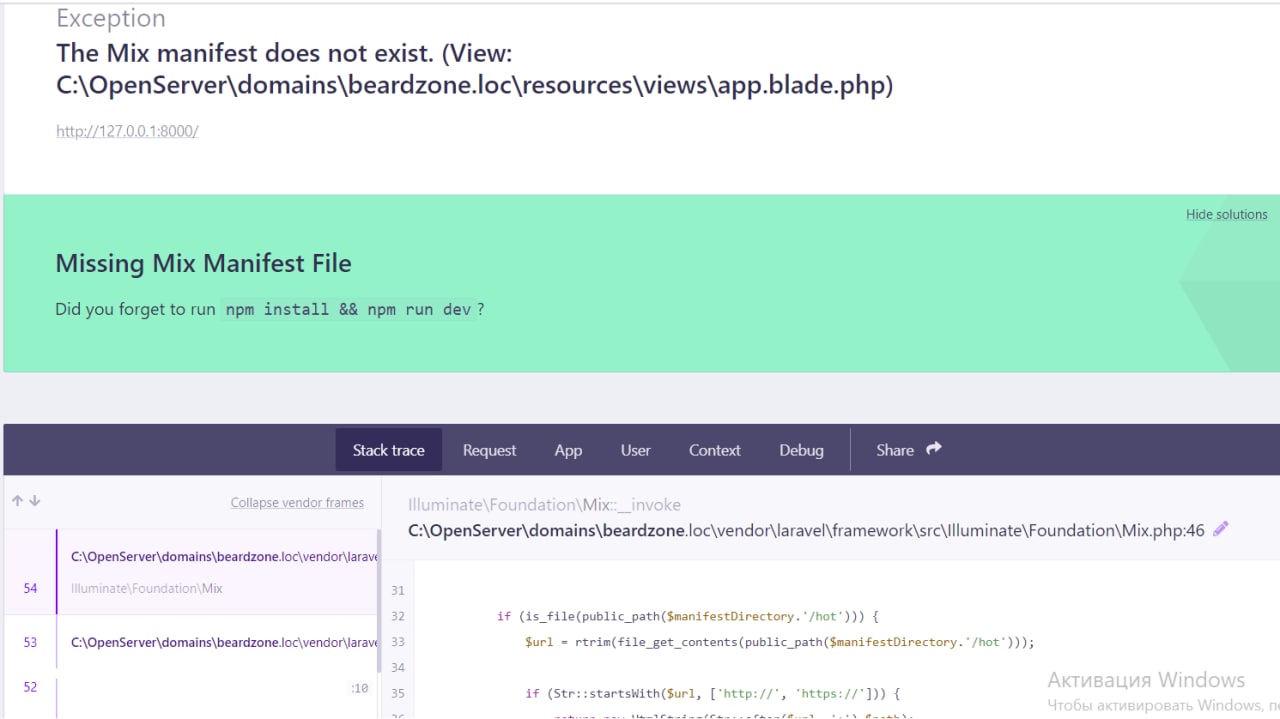Toggle Collapse vendor frames
Viewport: 1280px width, 719px height.
[297, 503]
